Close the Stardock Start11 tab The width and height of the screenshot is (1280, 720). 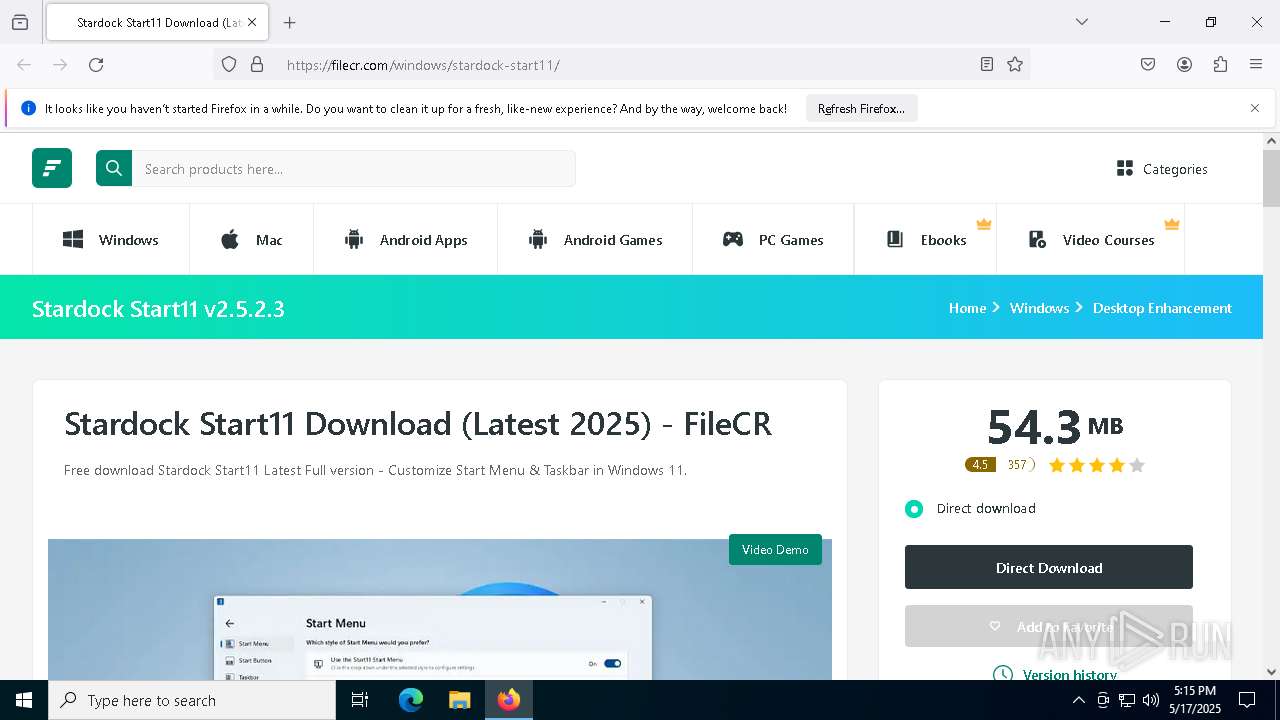click(252, 22)
